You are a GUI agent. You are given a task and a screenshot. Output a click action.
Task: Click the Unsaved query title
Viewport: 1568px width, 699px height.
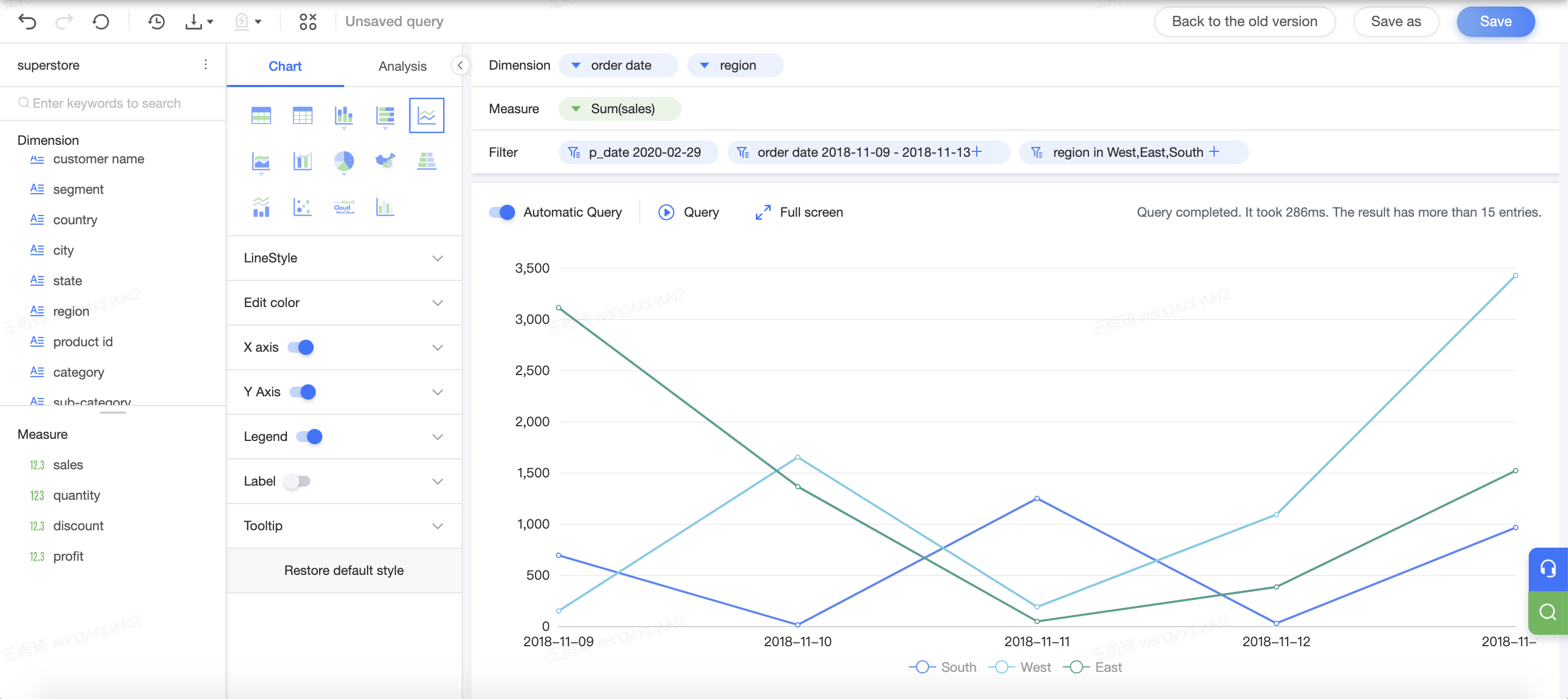[394, 21]
